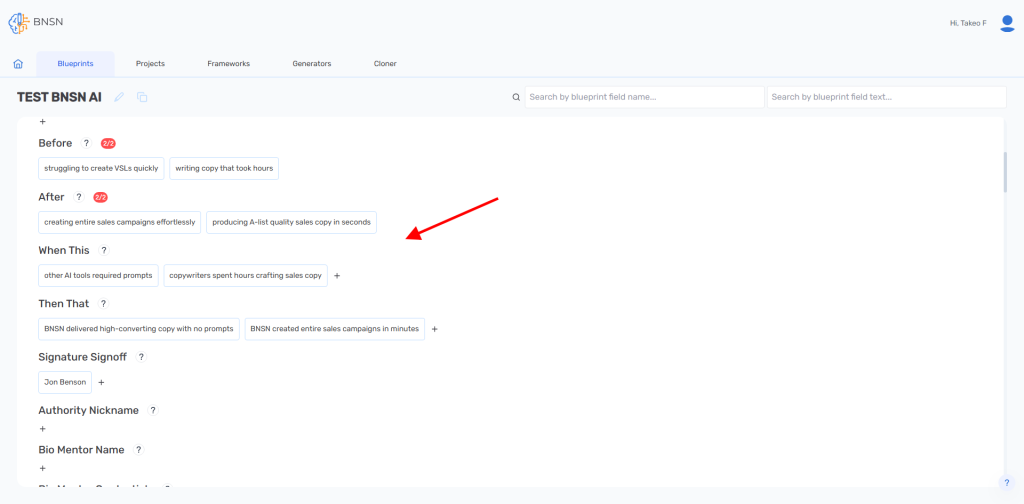The image size is (1024, 504).
Task: Show help for Before field
Action: pos(86,143)
